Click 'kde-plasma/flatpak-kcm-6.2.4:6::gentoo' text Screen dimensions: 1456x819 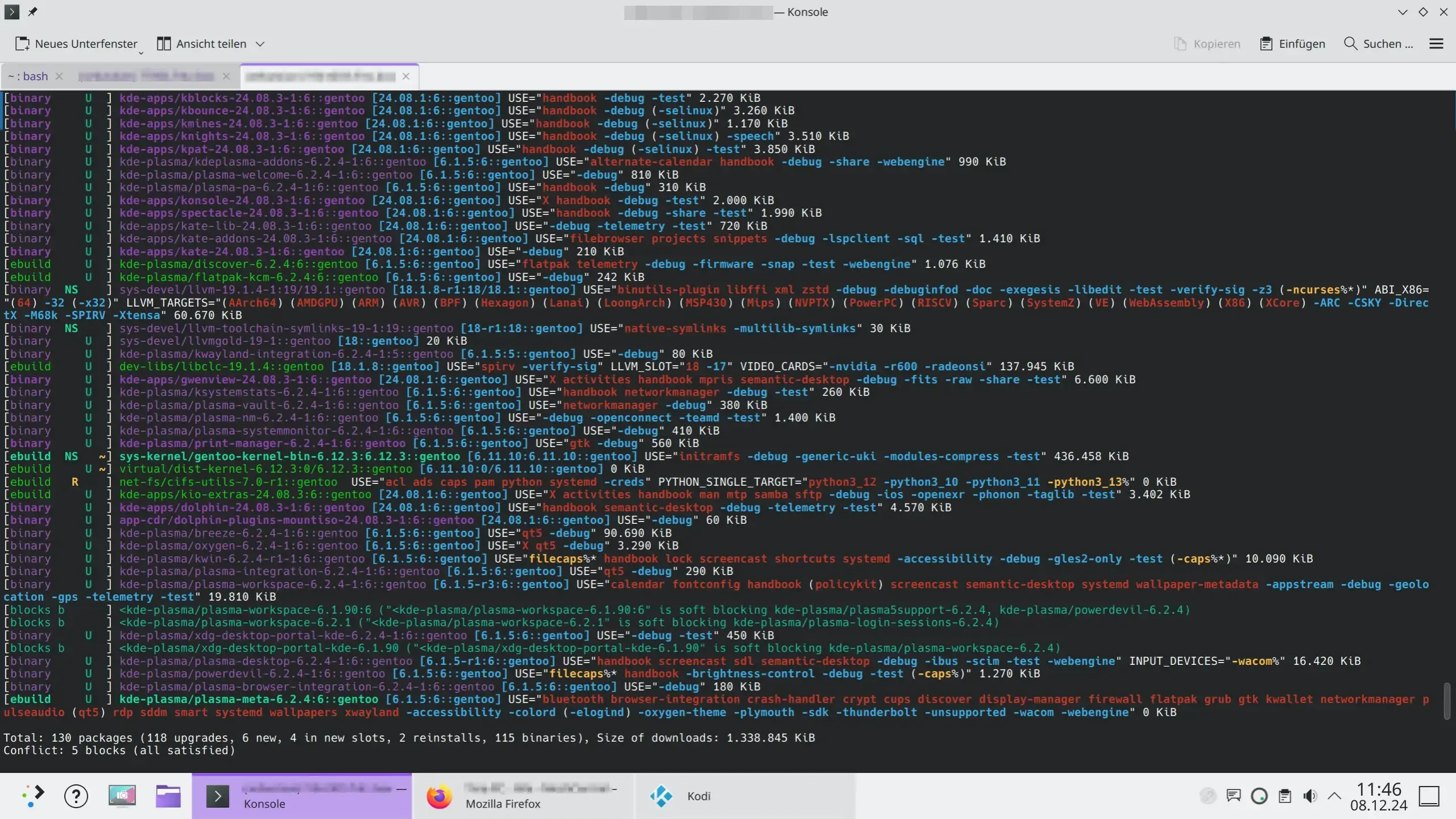(249, 277)
